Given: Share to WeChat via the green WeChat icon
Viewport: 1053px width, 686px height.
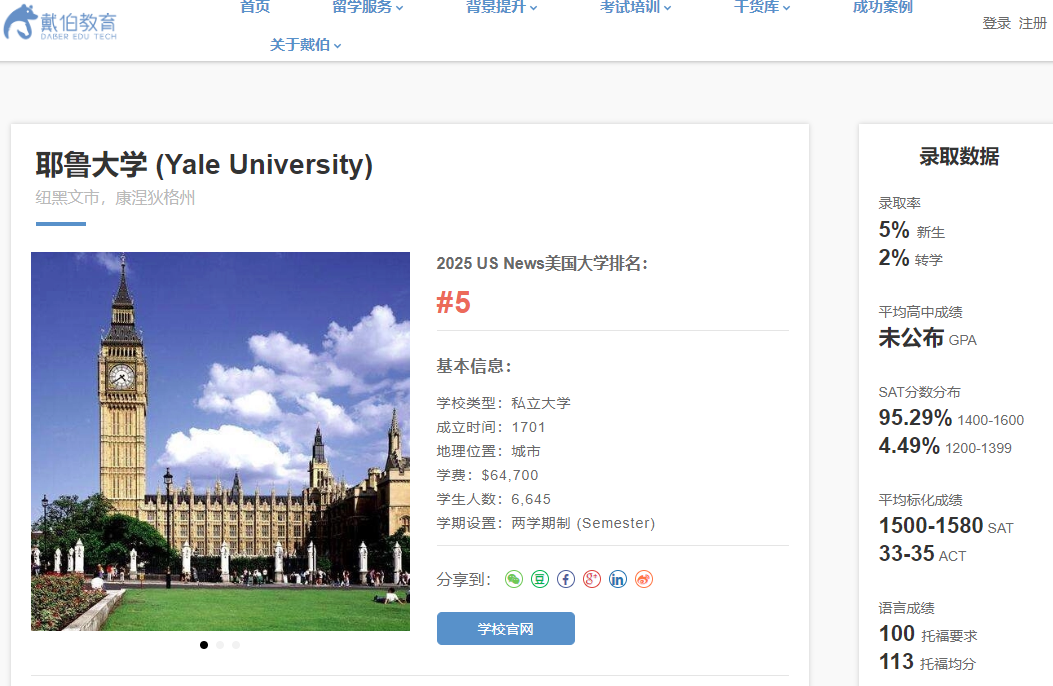Looking at the screenshot, I should pos(513,579).
